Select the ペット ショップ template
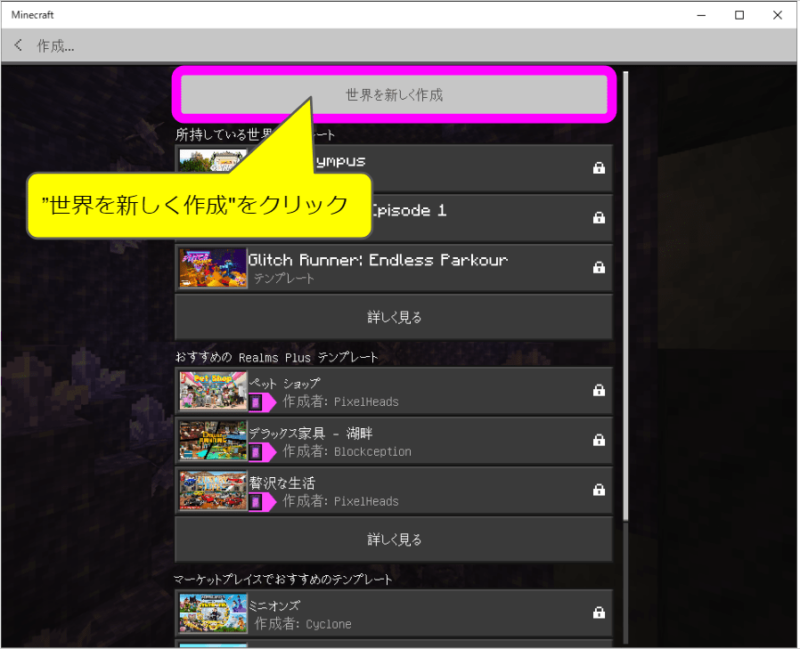The image size is (800, 649). [x=393, y=390]
